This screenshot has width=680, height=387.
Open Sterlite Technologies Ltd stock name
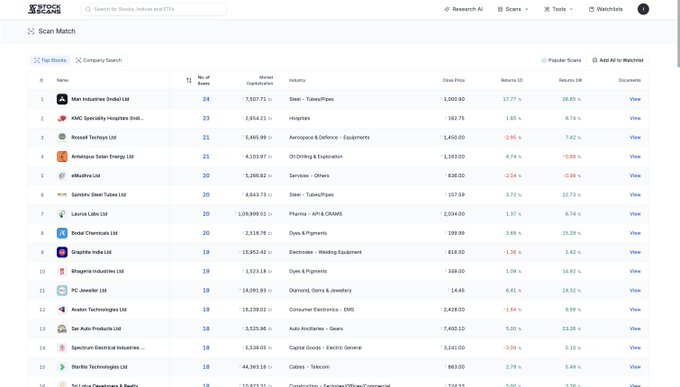99,367
